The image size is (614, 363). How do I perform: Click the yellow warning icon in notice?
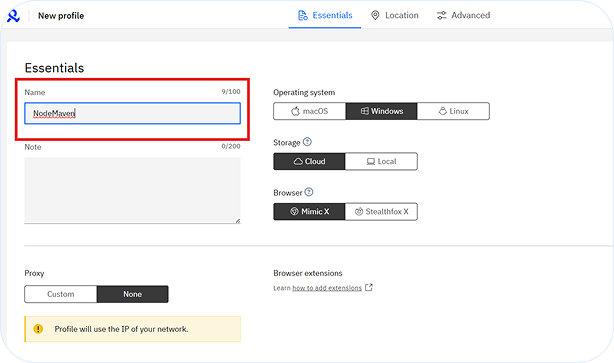click(38, 329)
